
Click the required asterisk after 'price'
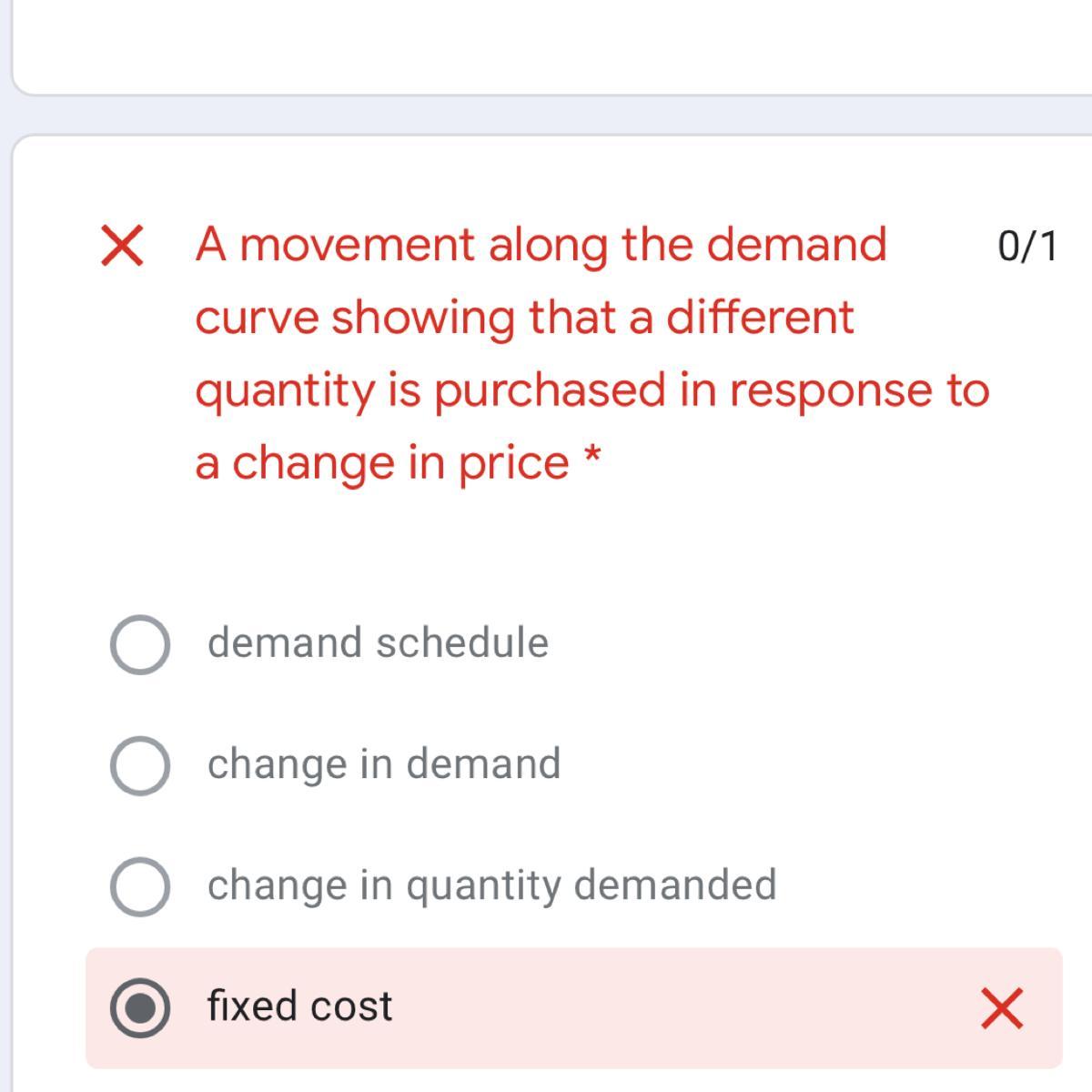point(592,456)
